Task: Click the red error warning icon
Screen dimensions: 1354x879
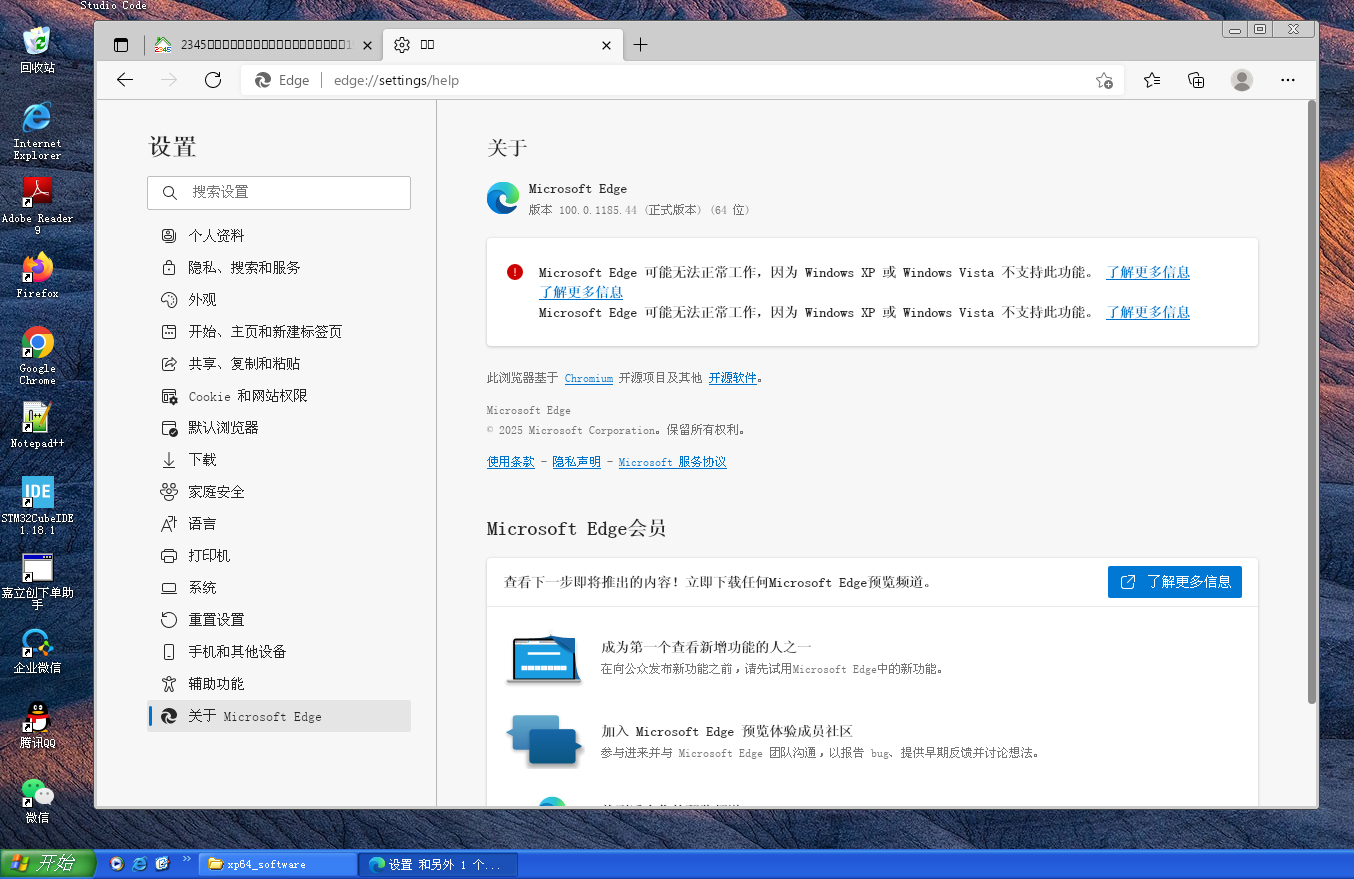Action: click(x=515, y=272)
